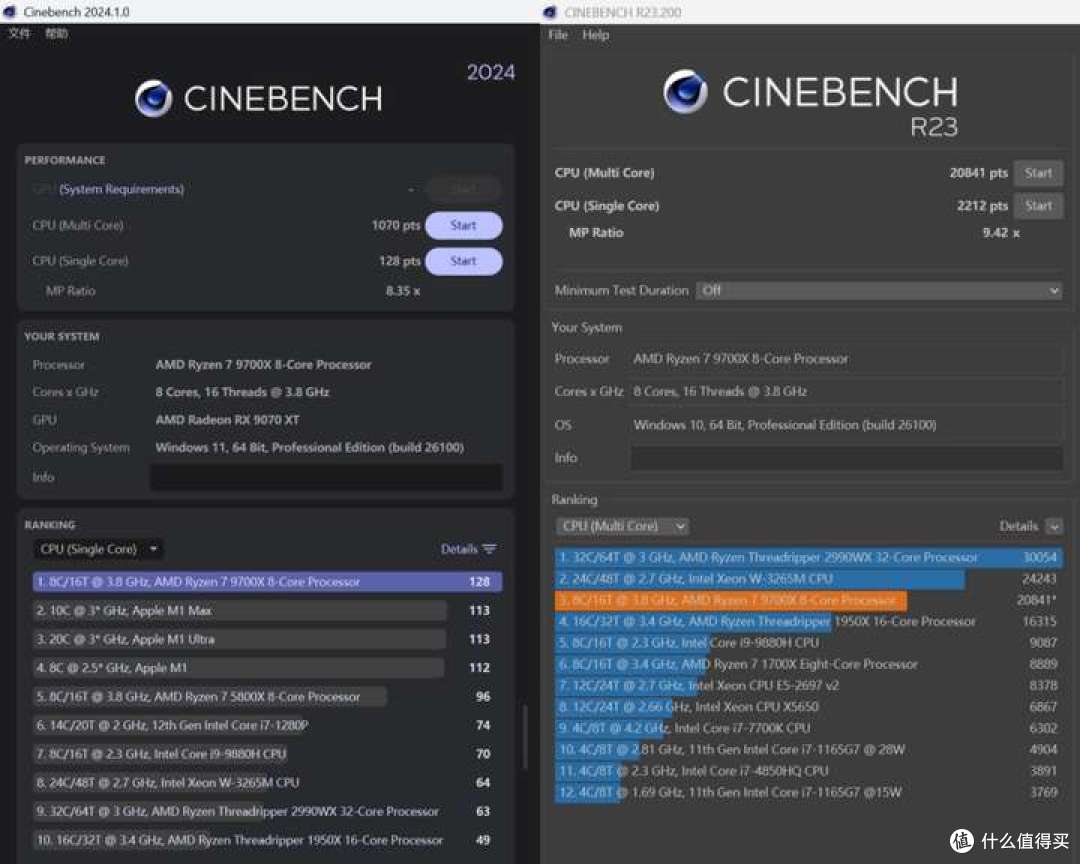Select the Threadripper 2990WX row scoring 30054
The height and width of the screenshot is (864, 1080).
tap(809, 557)
